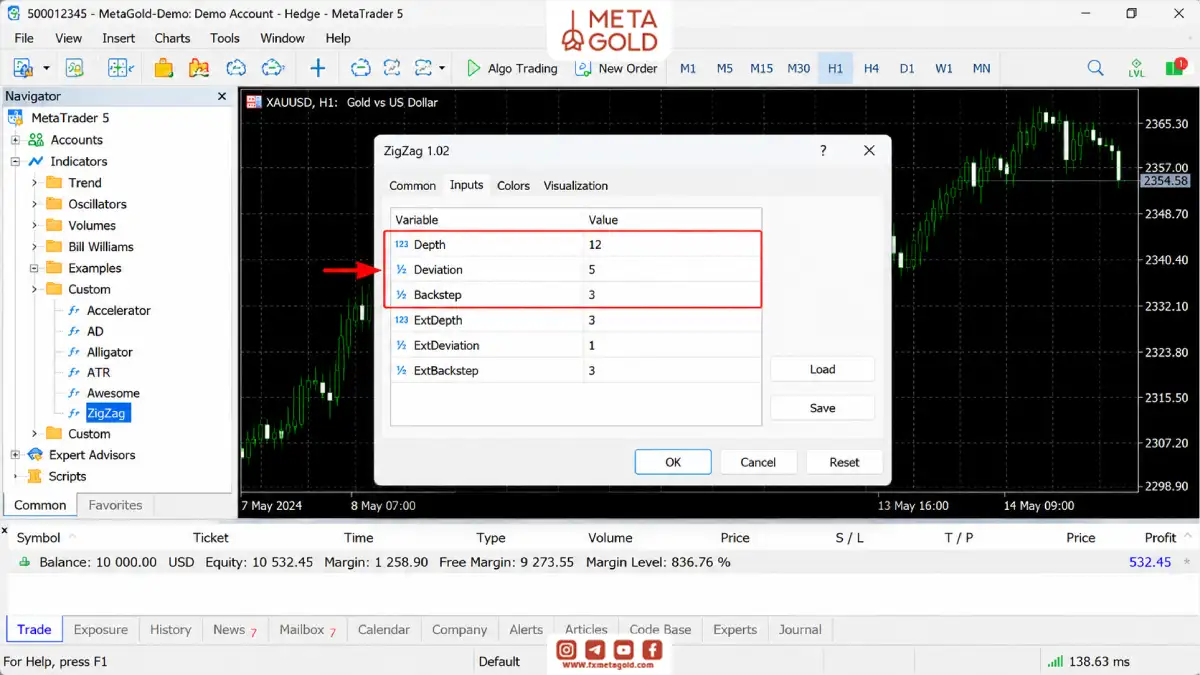The width and height of the screenshot is (1200, 675).
Task: Expand the Expert Advisors node
Action: tap(15, 455)
